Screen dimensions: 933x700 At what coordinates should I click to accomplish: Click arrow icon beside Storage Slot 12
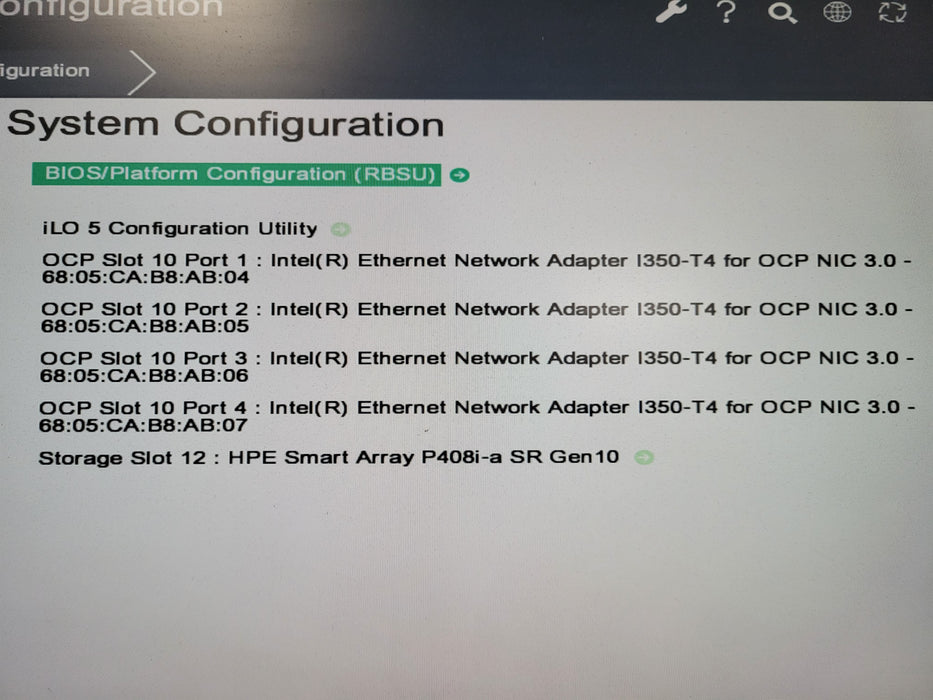(x=643, y=457)
